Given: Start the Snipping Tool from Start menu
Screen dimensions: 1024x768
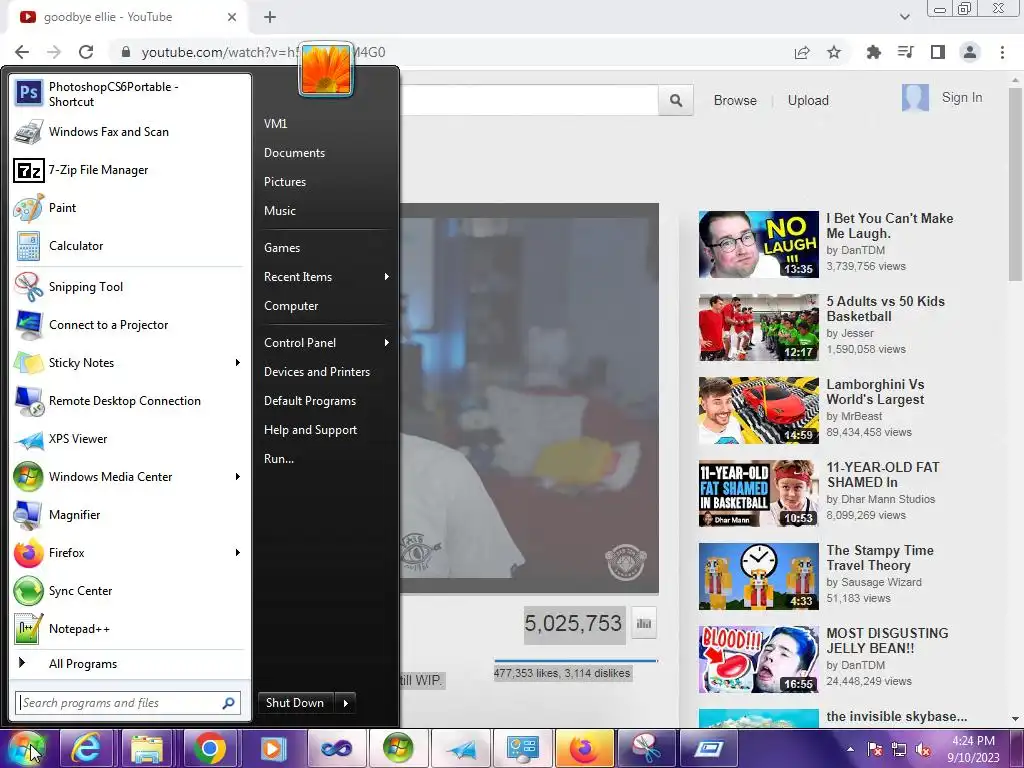Looking at the screenshot, I should (129, 287).
